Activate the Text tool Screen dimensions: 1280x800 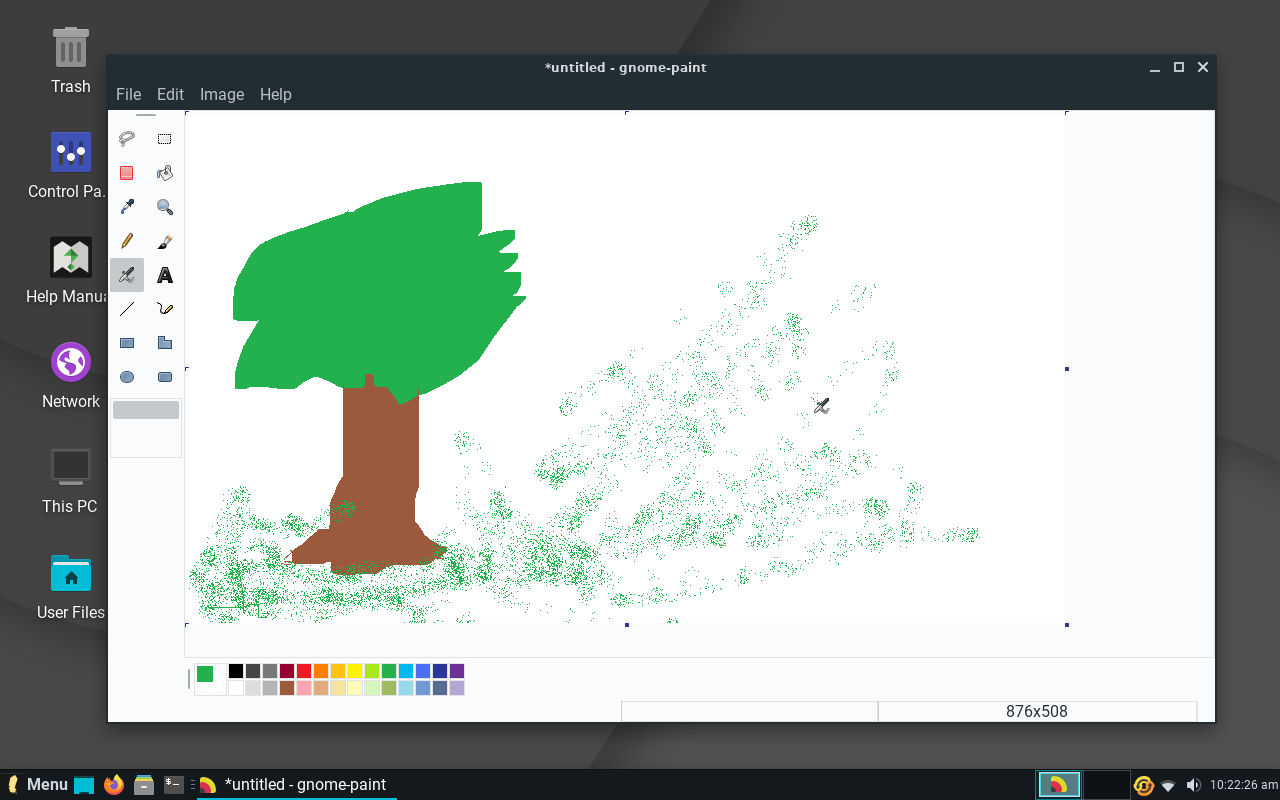(164, 275)
